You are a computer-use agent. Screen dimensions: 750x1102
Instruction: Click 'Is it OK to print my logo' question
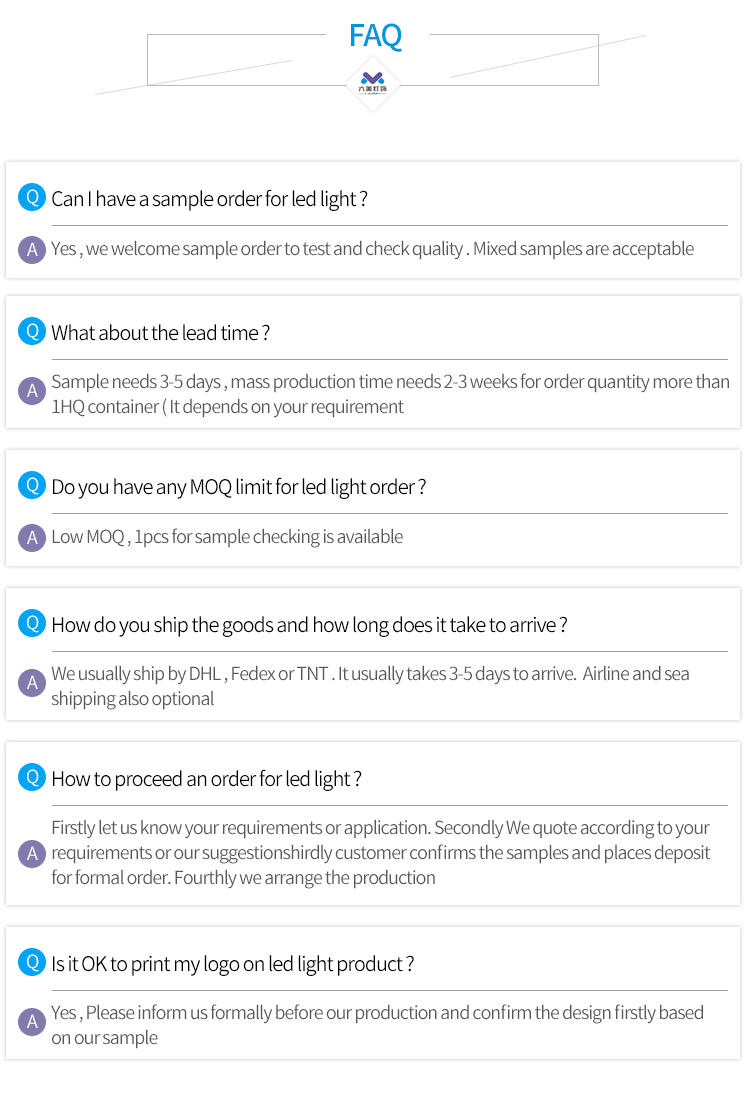(233, 964)
